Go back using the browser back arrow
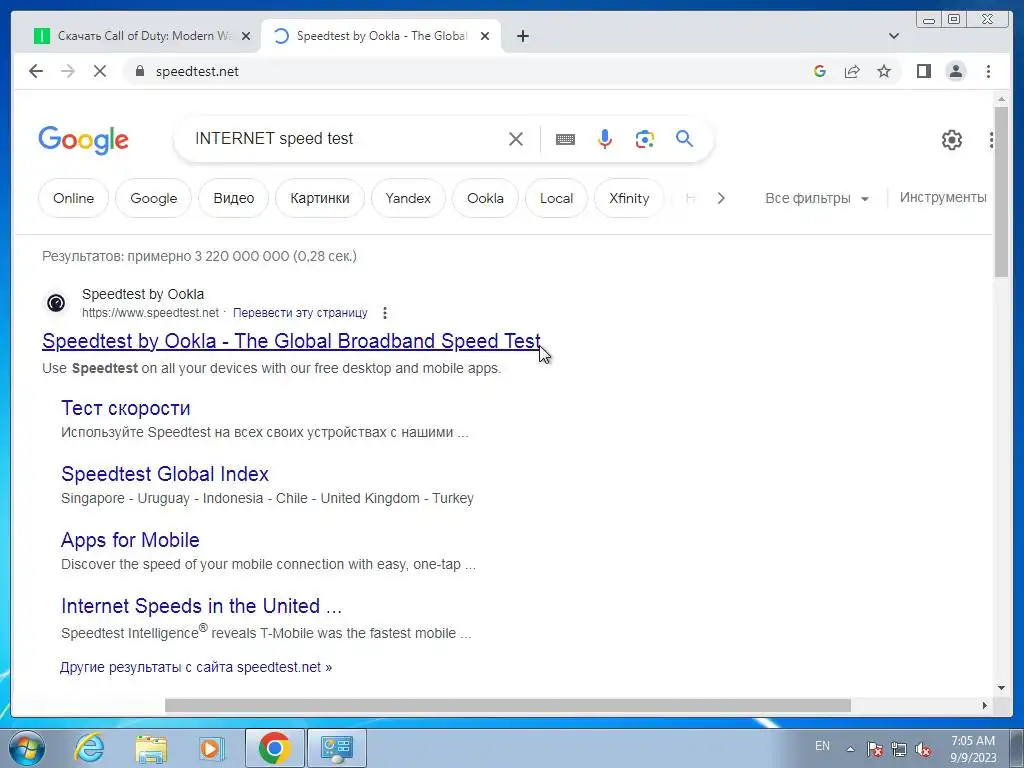Screen dimensions: 1024x768 point(36,71)
